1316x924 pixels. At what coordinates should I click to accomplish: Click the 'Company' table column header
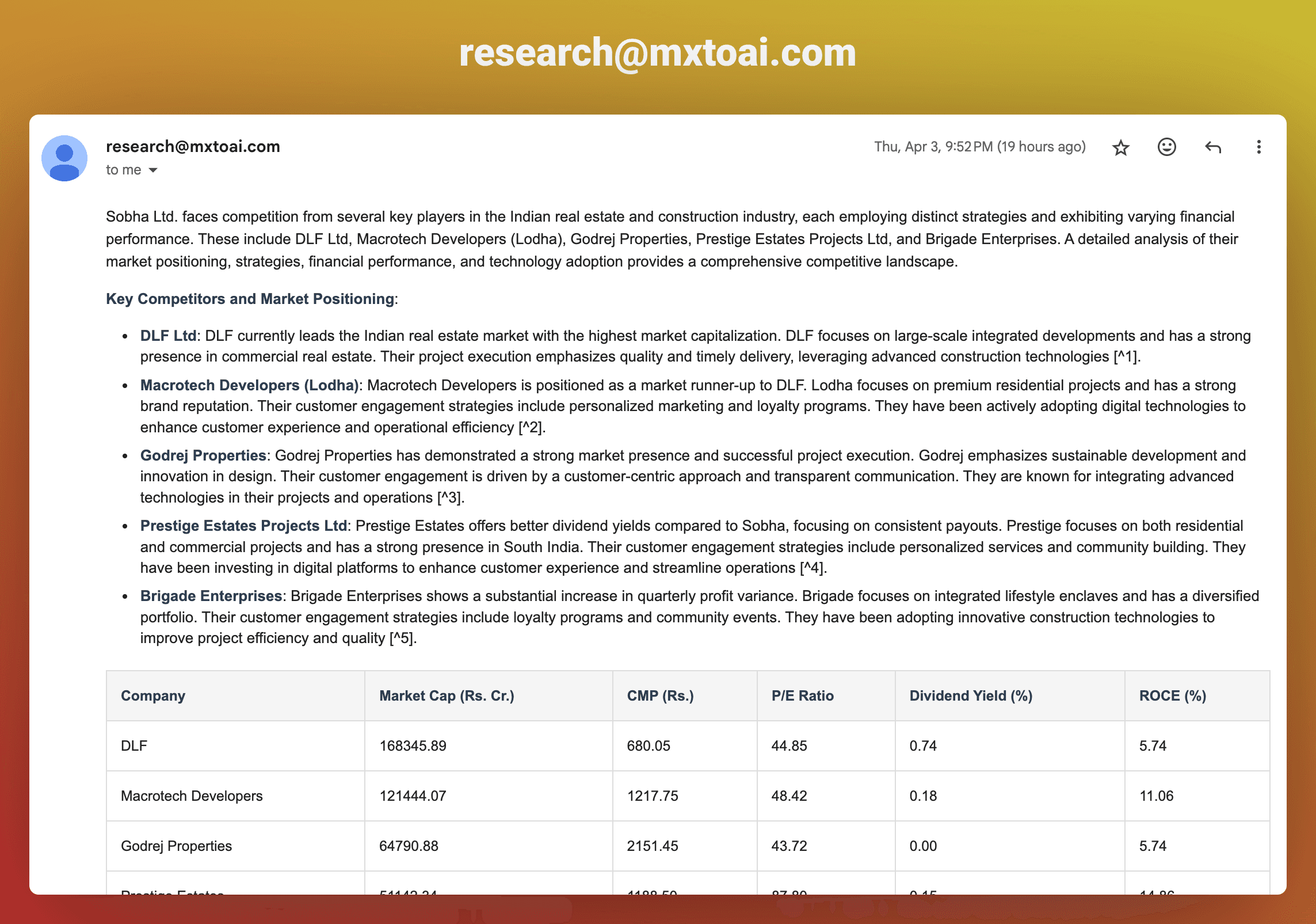coord(153,695)
